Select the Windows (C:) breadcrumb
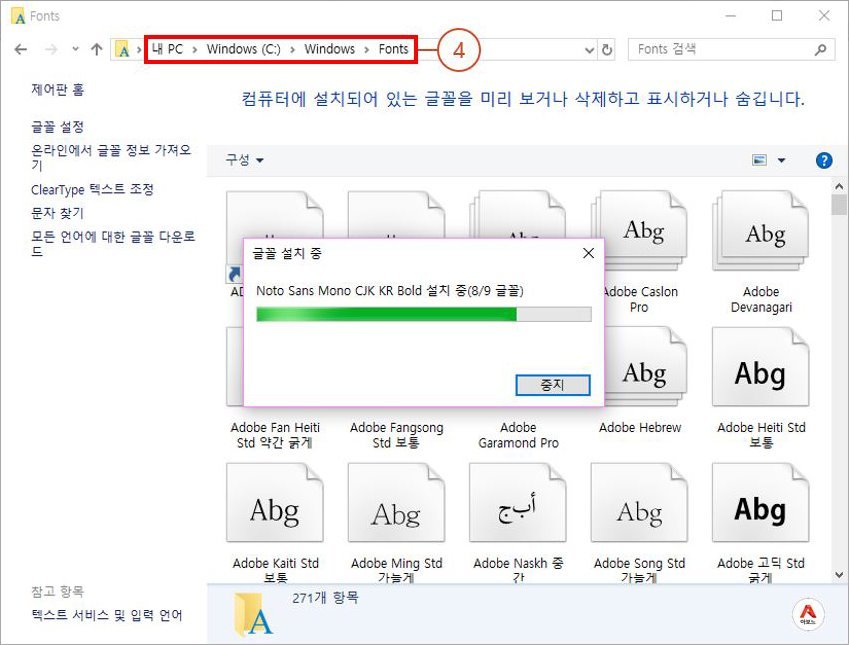 pyautogui.click(x=244, y=49)
